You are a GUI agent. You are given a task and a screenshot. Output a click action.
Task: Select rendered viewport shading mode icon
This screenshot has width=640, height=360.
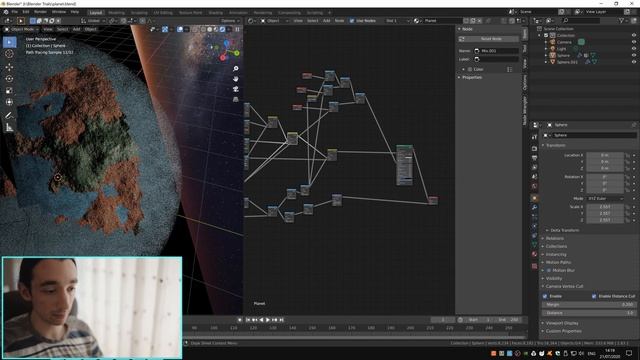(x=222, y=29)
